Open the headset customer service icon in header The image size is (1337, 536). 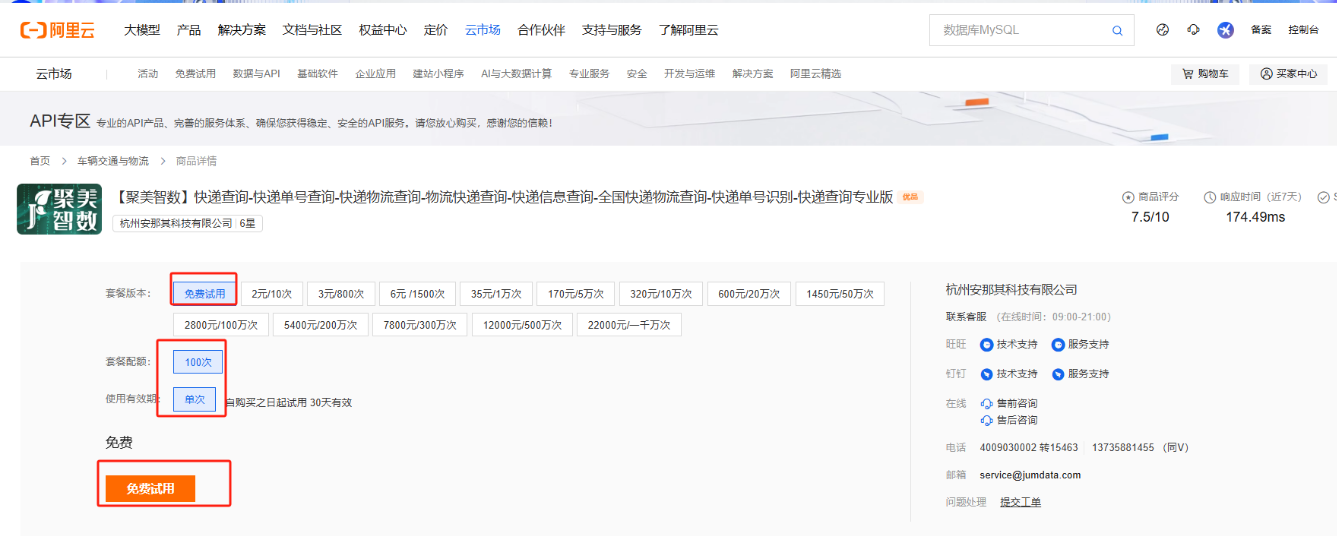(1193, 30)
